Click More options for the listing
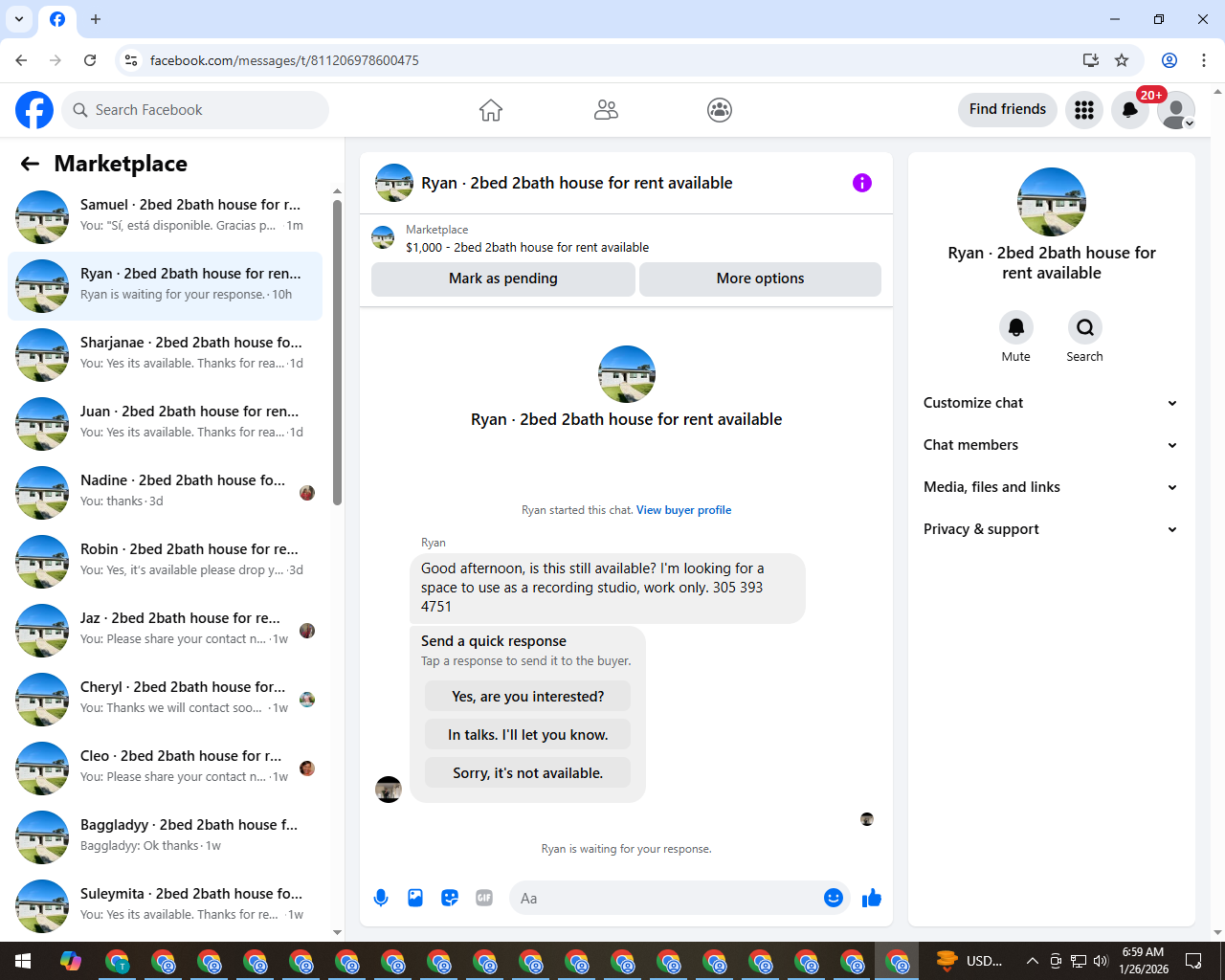The height and width of the screenshot is (980, 1225). click(x=760, y=278)
